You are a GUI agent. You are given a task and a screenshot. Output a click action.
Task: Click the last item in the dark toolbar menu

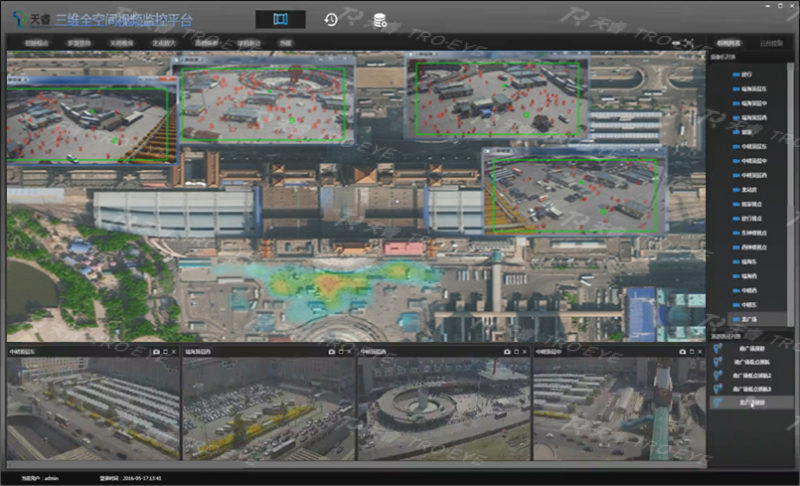point(287,44)
